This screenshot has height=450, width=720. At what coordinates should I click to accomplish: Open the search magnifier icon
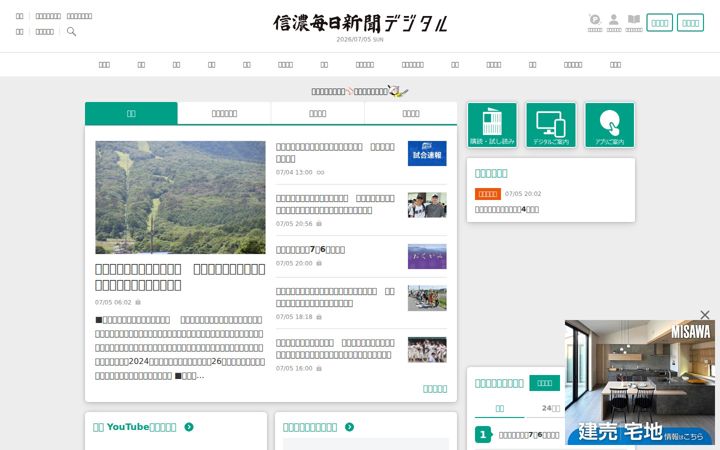[x=71, y=31]
